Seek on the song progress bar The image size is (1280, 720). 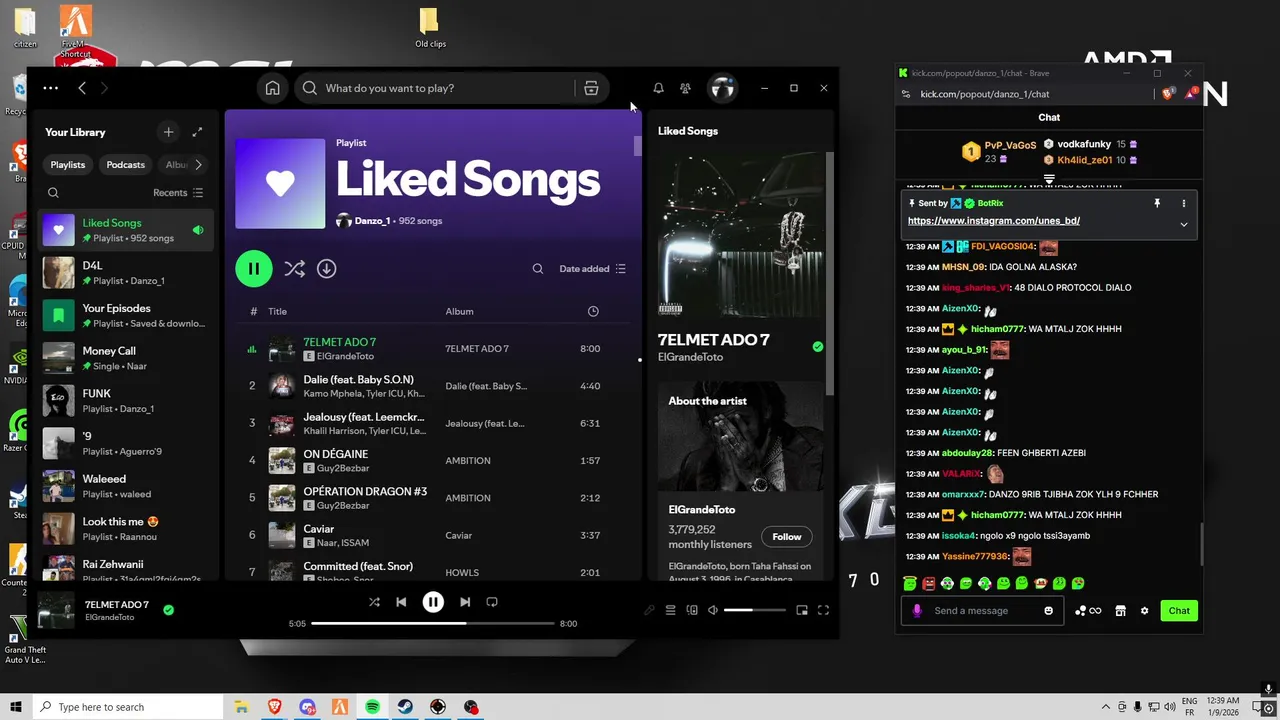click(x=433, y=623)
